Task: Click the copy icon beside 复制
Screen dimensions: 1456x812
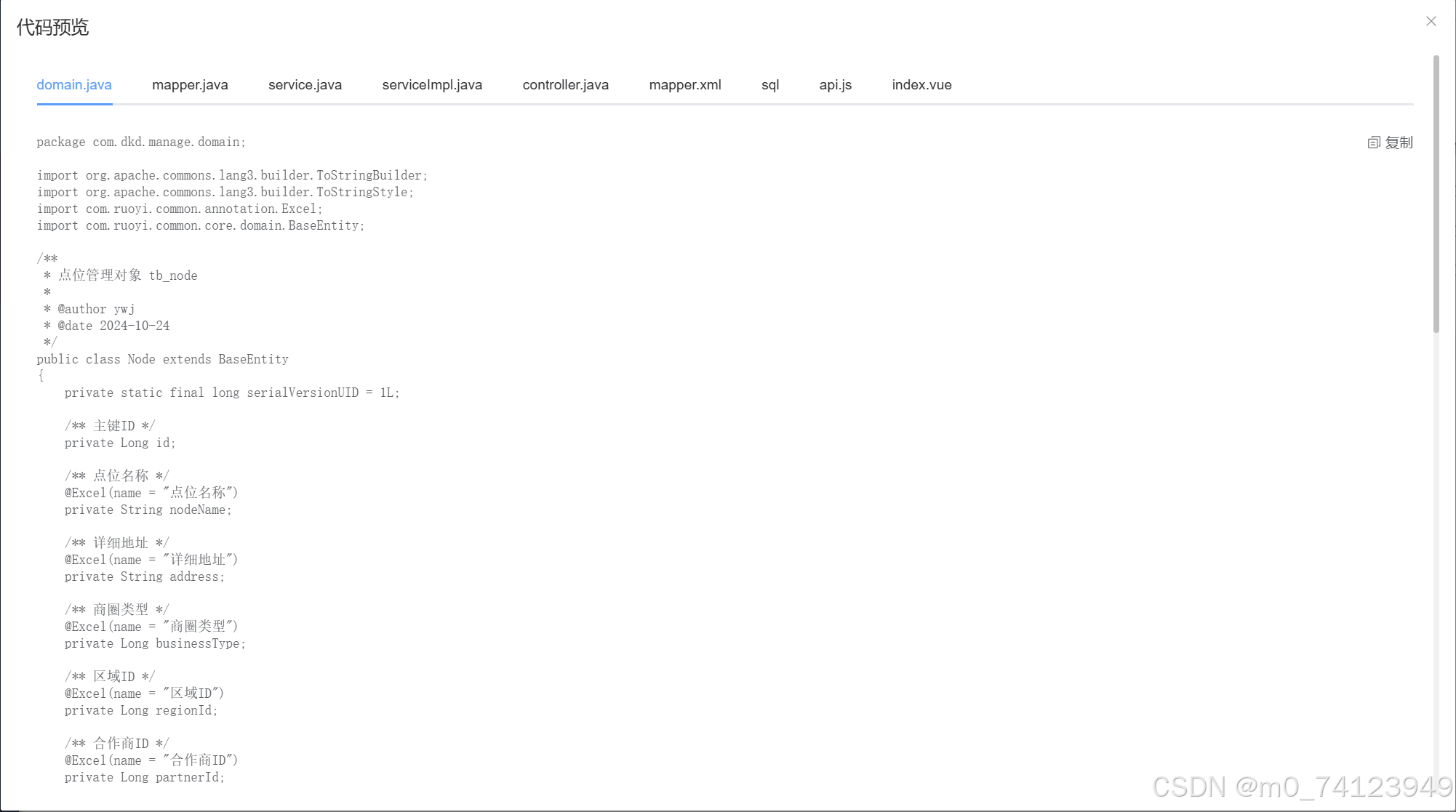Action: click(1373, 142)
